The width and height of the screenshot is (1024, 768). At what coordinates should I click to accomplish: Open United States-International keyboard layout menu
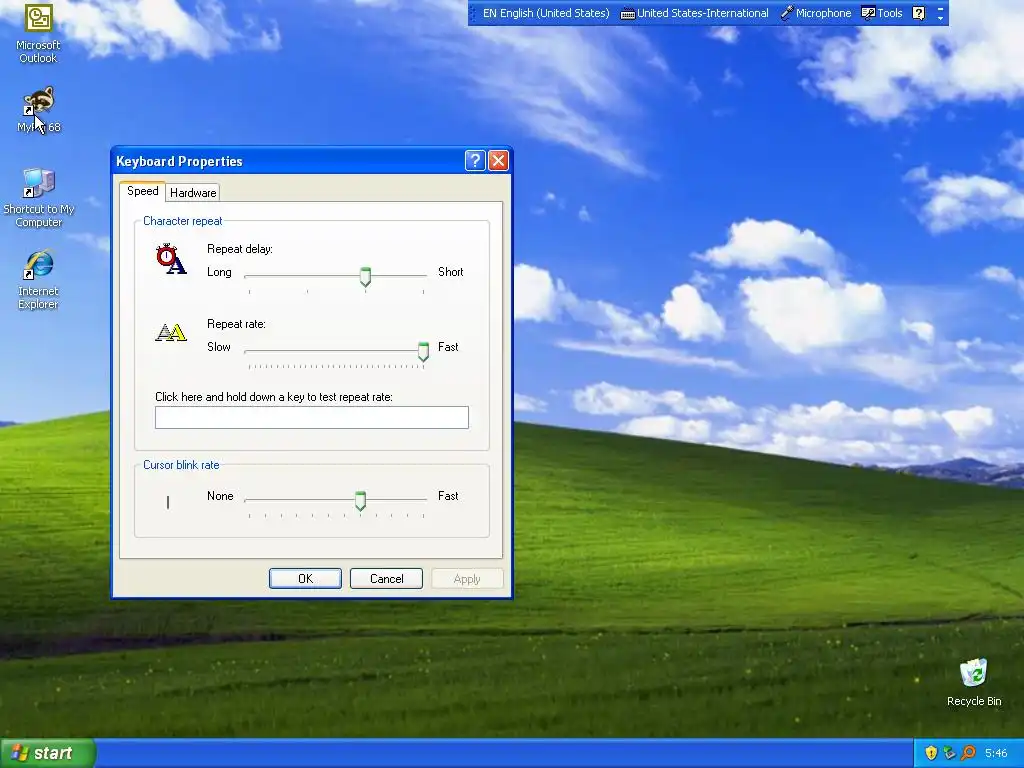[694, 13]
